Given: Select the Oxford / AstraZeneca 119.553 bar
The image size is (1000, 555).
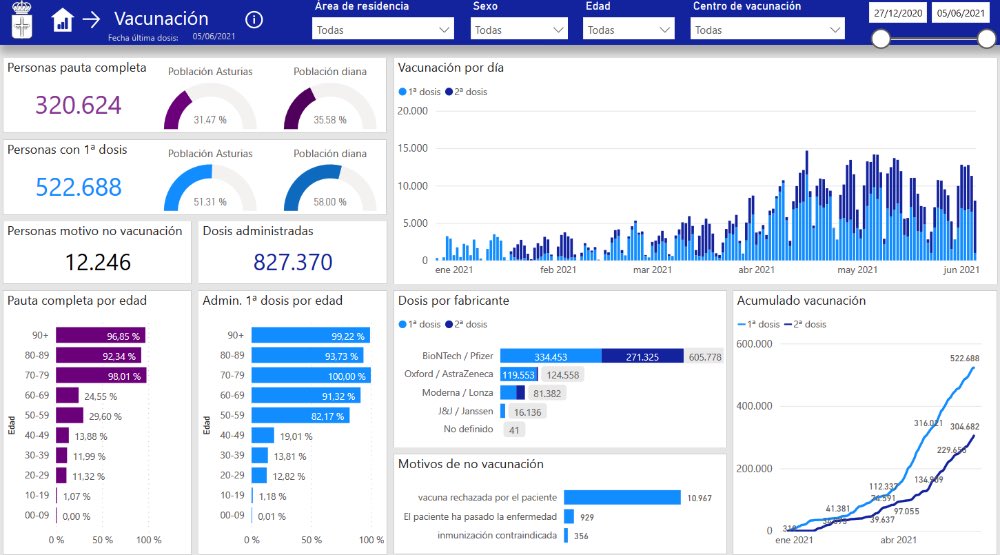Looking at the screenshot, I should pyautogui.click(x=518, y=374).
